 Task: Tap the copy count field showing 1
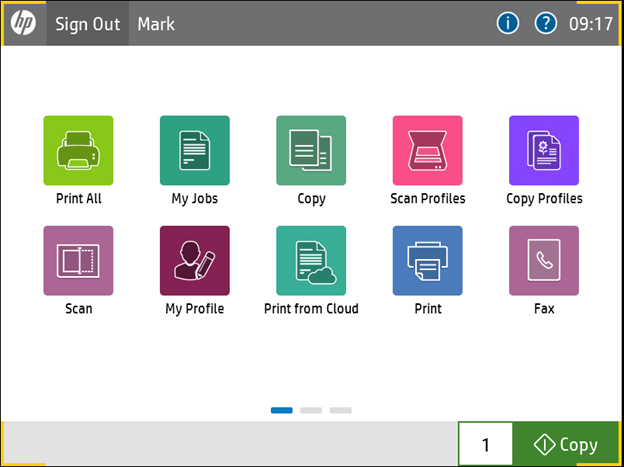click(485, 445)
